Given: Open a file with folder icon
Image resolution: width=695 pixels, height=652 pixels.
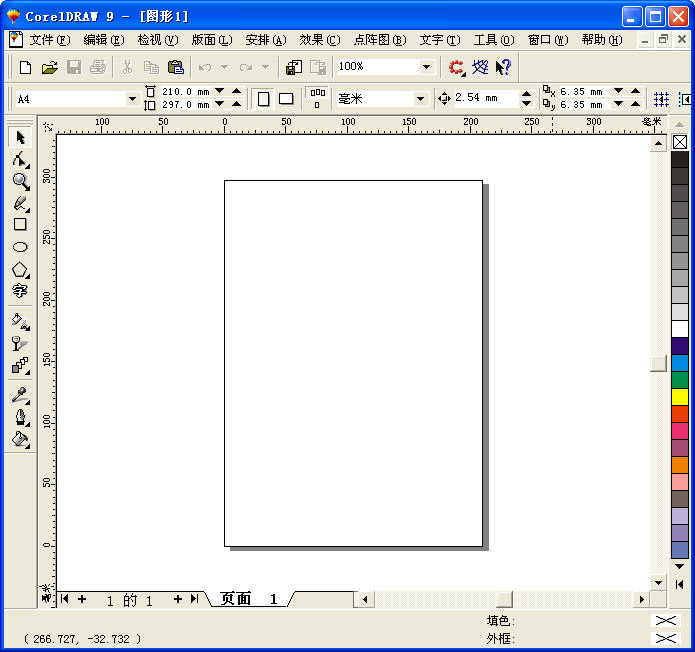Looking at the screenshot, I should tap(50, 67).
